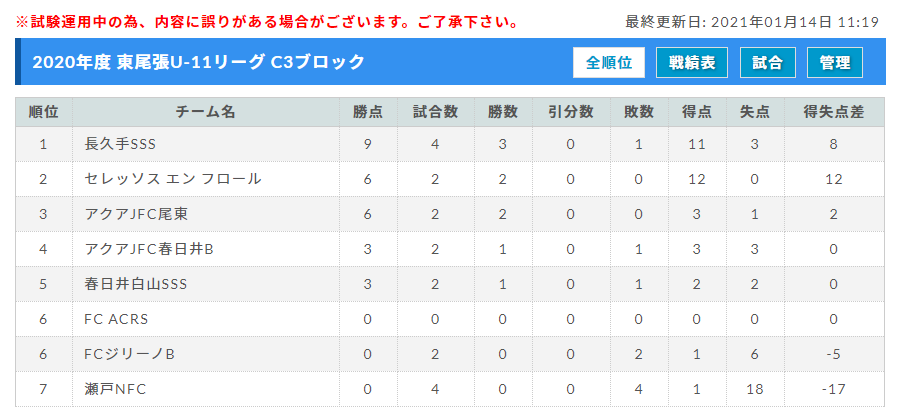Click the 得失点差 column header
Viewport: 901px width, 417px height.
click(x=834, y=112)
